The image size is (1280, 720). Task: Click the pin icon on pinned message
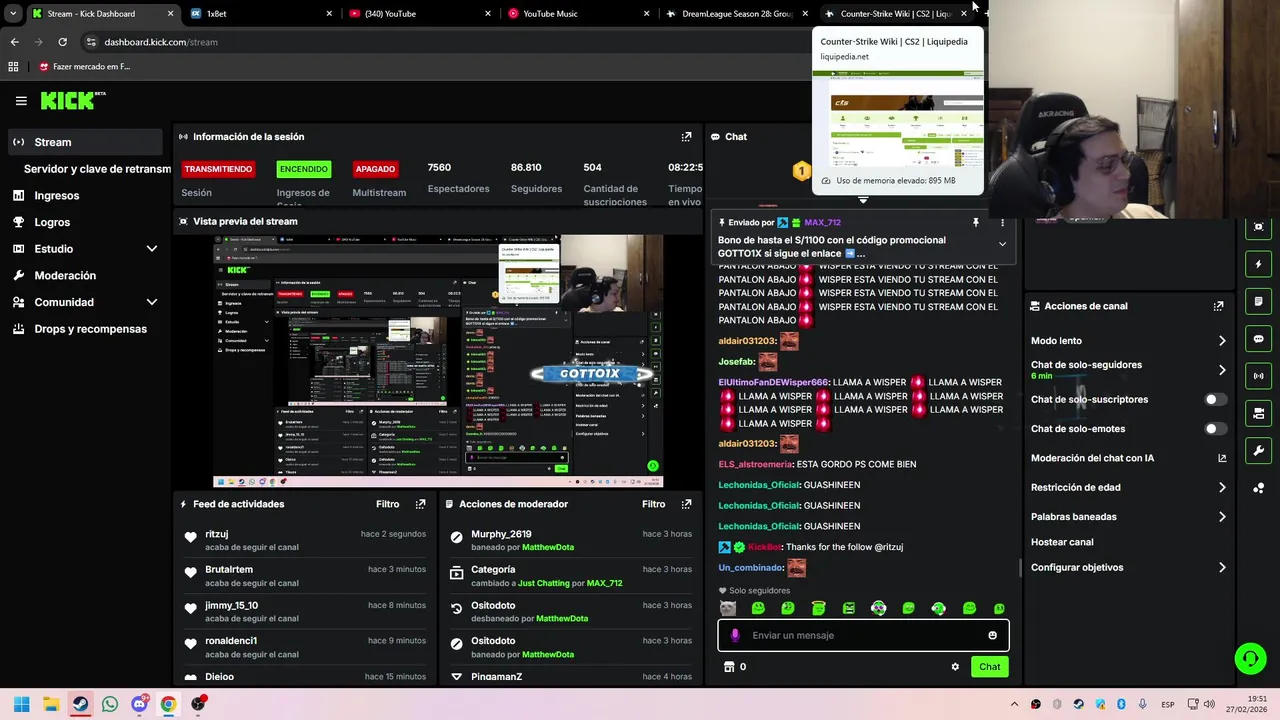976,223
